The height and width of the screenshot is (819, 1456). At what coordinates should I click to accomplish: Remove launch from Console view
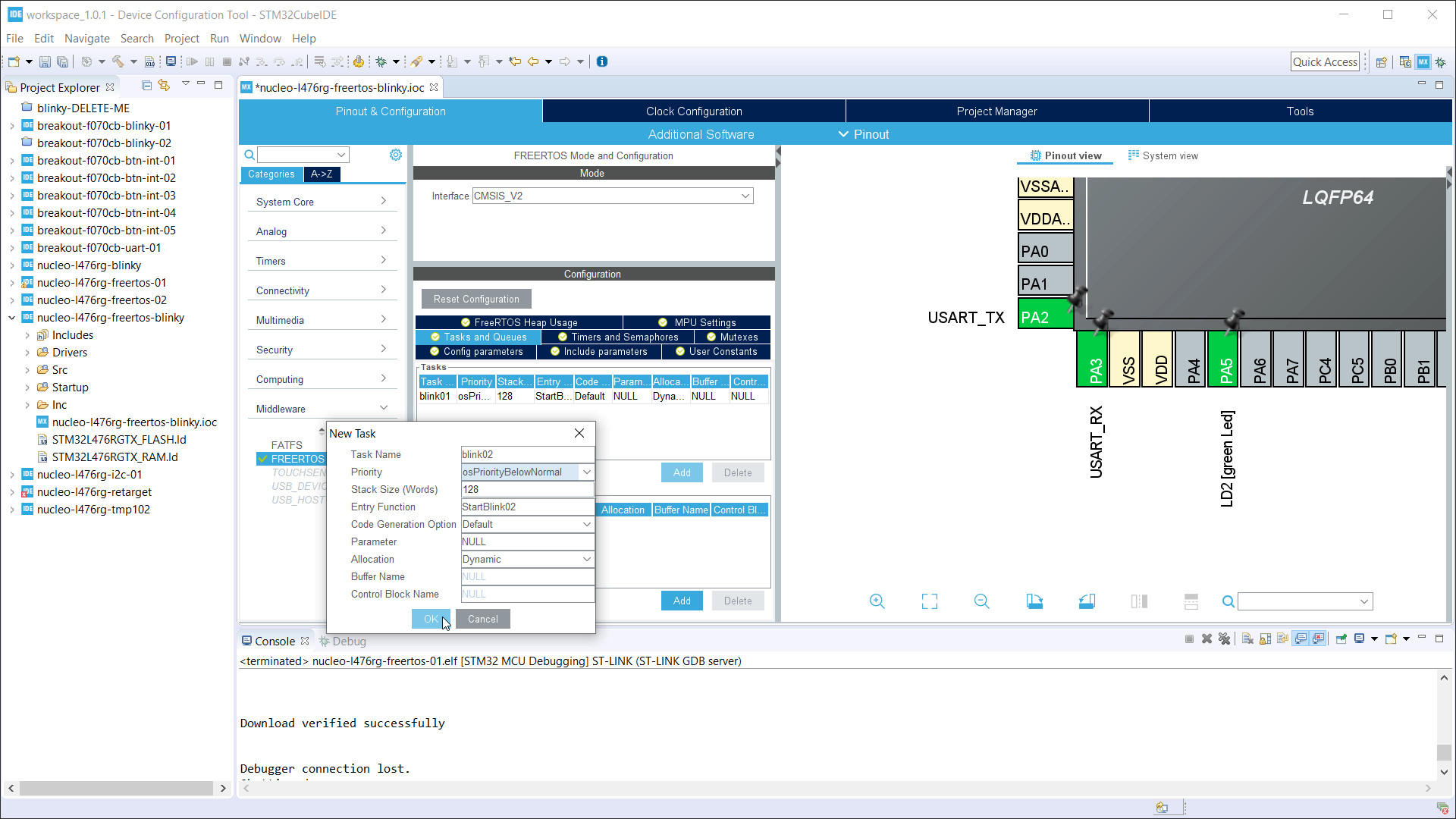[x=1207, y=639]
